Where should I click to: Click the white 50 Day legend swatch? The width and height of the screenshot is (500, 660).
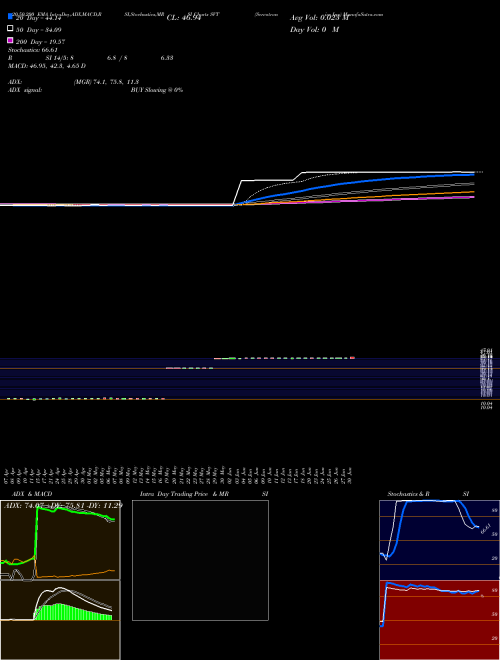coord(10,29)
